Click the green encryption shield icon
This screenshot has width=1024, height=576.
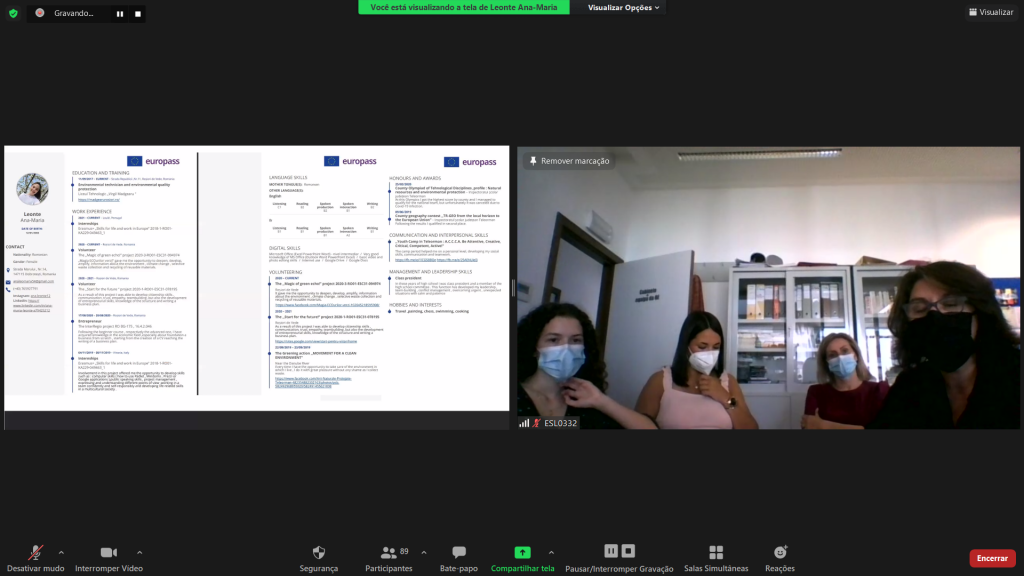[x=13, y=13]
